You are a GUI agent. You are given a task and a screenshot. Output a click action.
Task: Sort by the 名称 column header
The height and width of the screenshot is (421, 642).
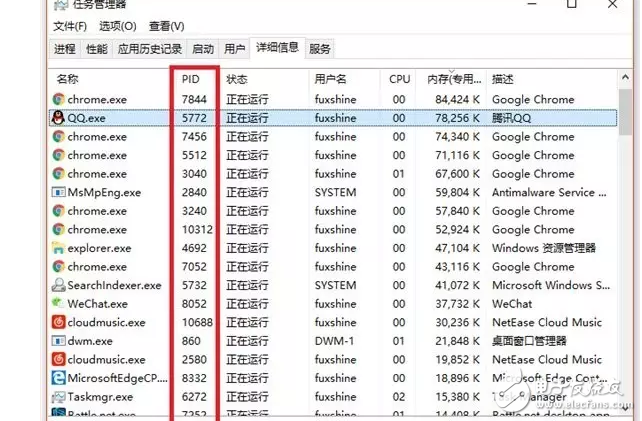point(68,79)
